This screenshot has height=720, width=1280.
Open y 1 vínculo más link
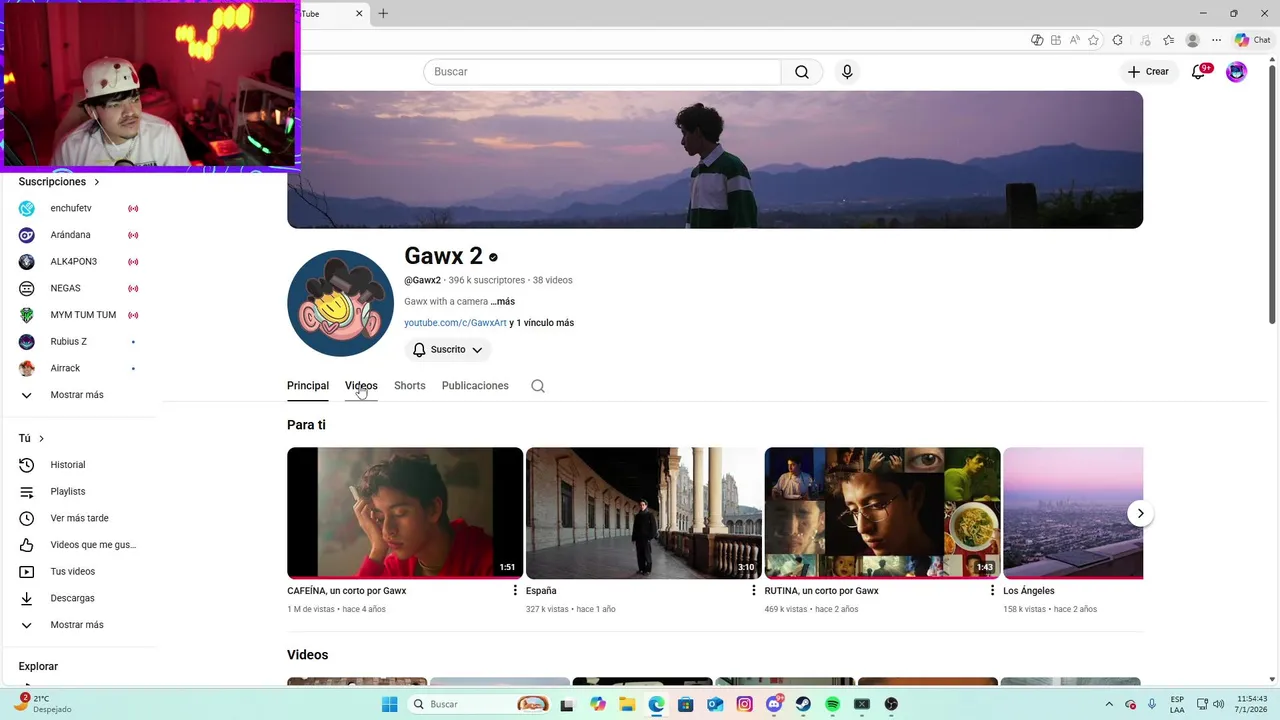[542, 323]
